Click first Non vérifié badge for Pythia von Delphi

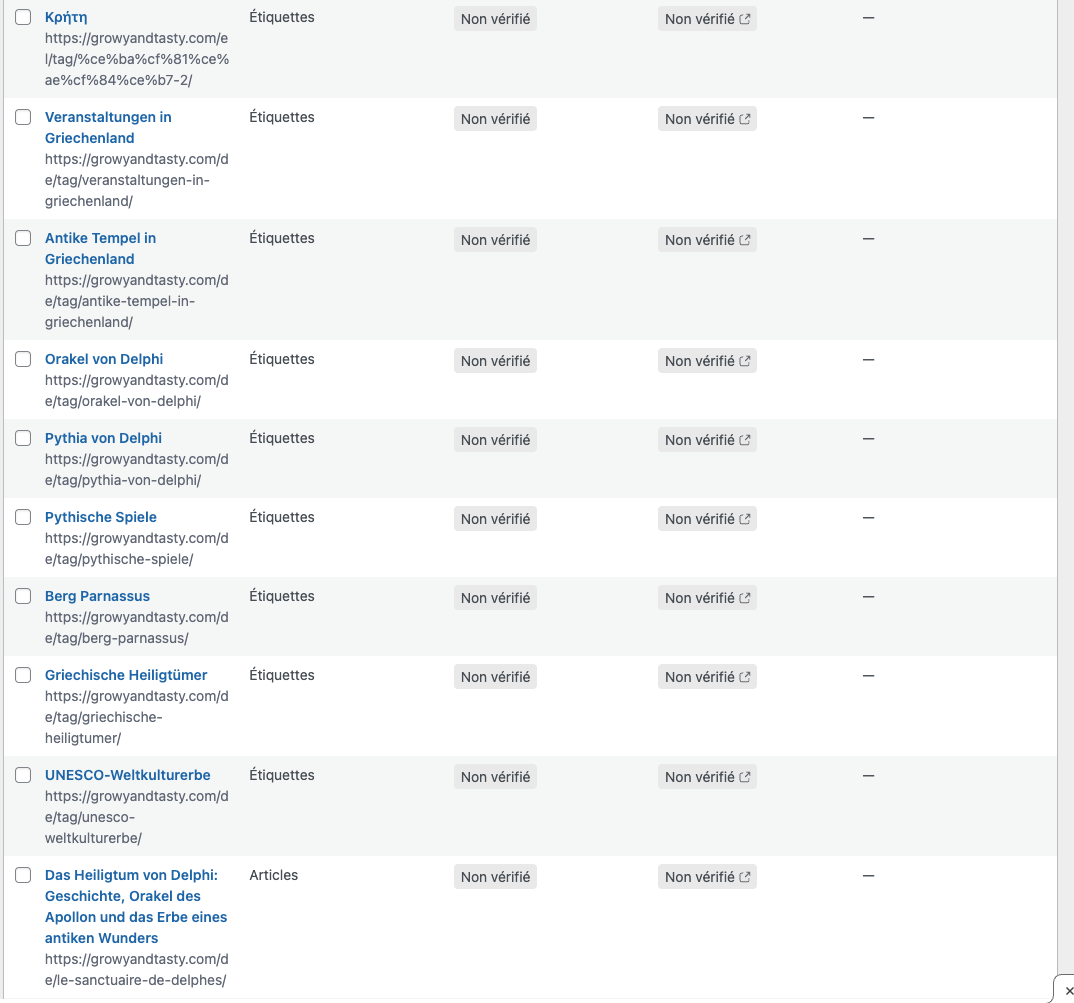pos(495,440)
